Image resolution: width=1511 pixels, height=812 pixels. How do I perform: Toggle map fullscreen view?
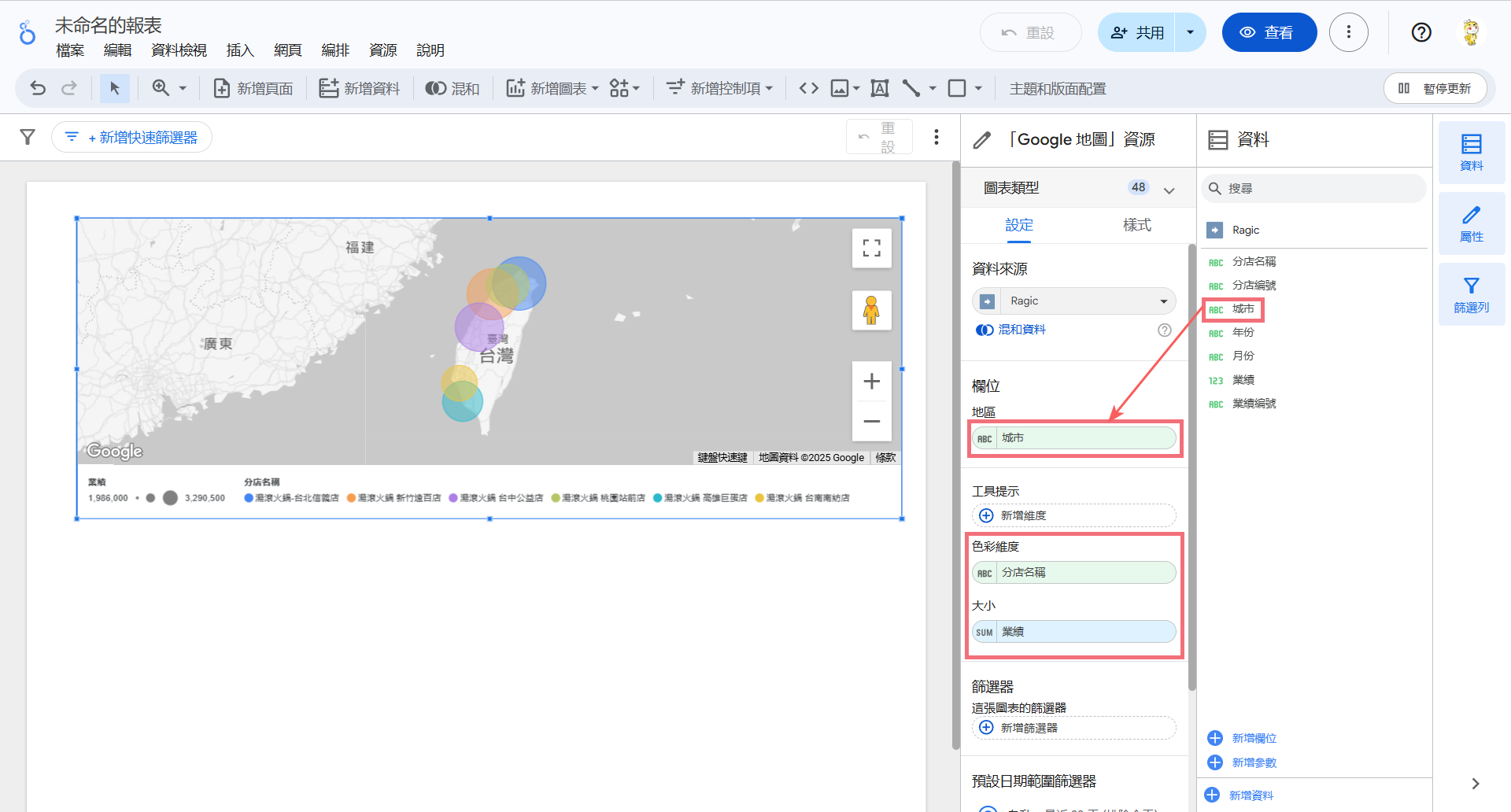[871, 248]
